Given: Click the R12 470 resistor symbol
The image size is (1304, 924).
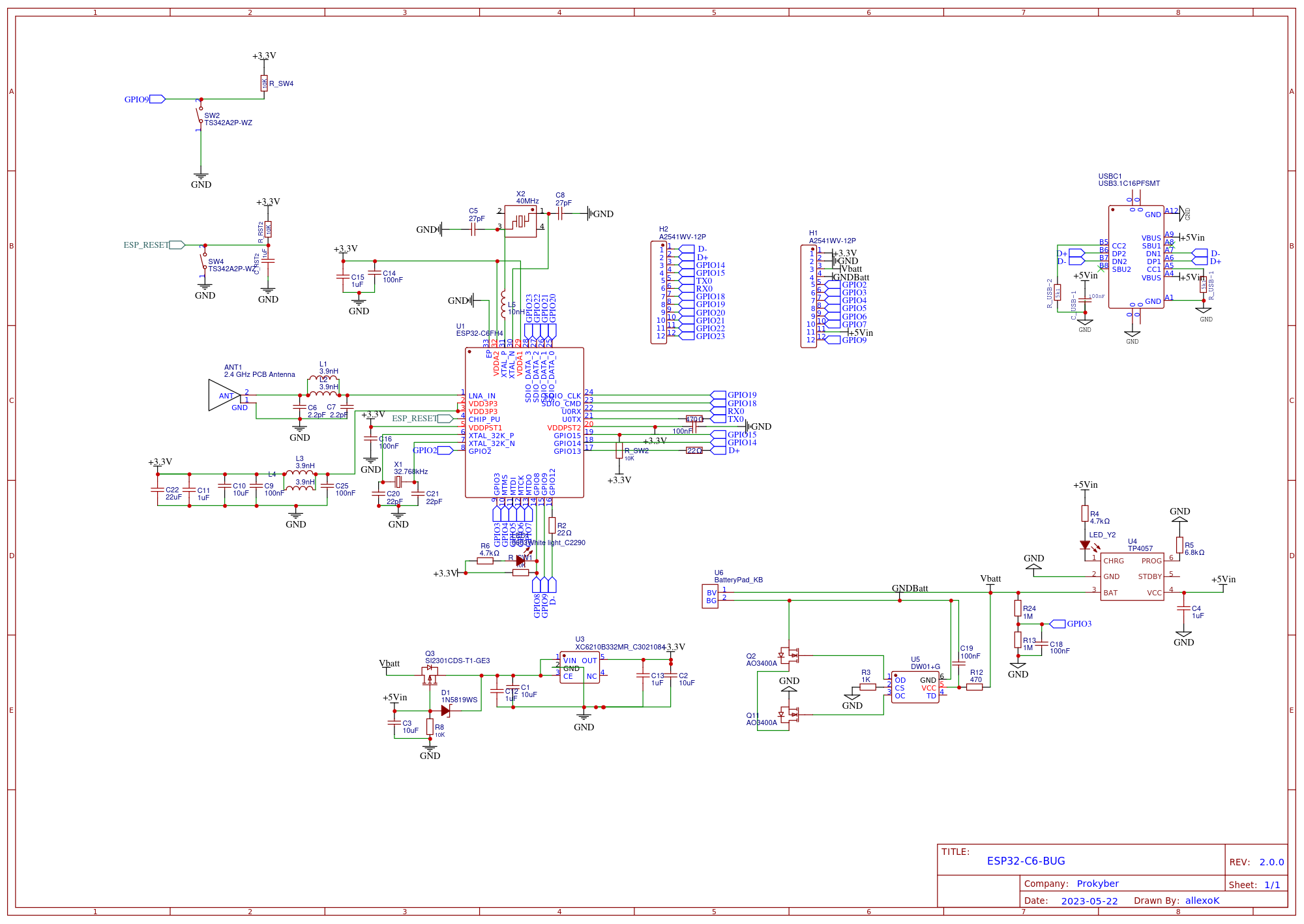Looking at the screenshot, I should tap(975, 687).
